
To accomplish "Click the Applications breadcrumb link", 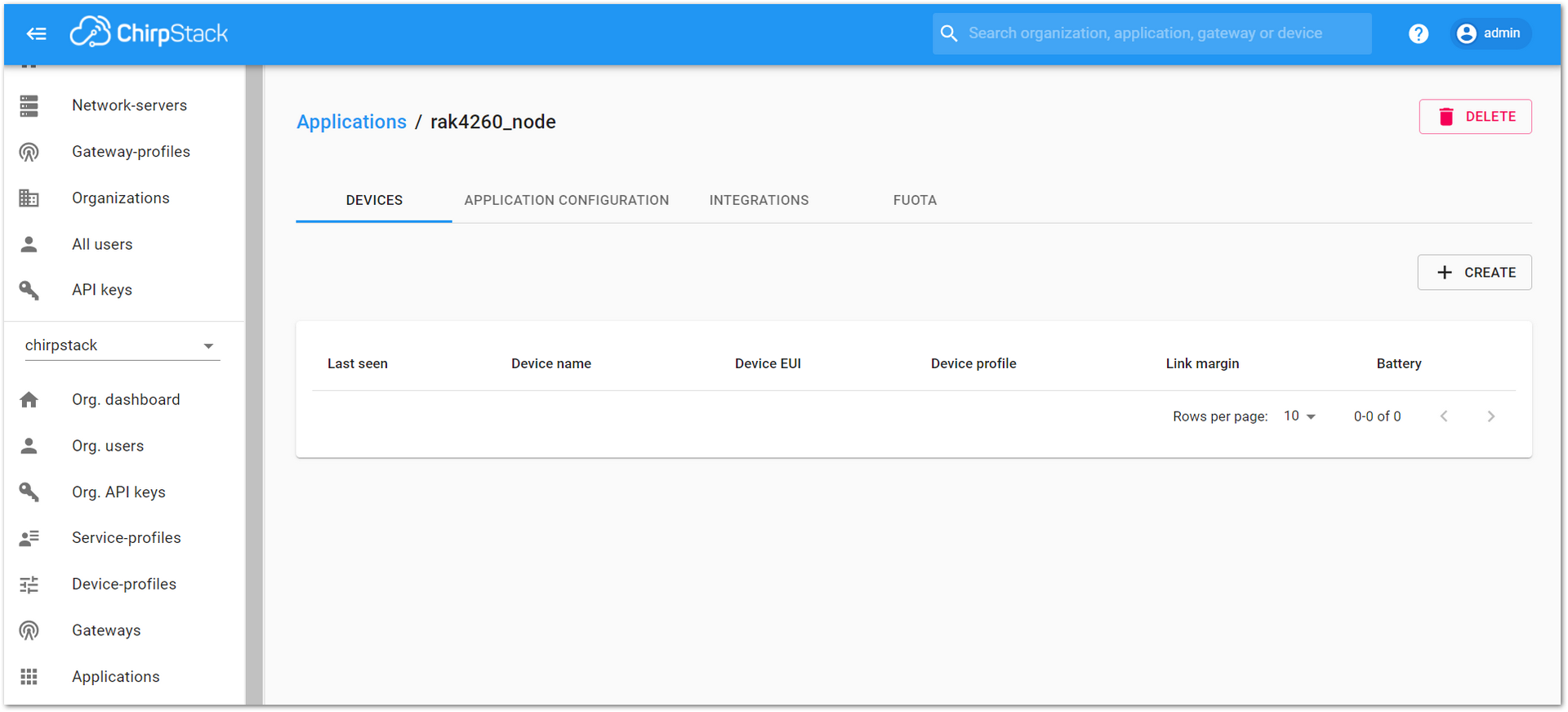I will point(351,122).
